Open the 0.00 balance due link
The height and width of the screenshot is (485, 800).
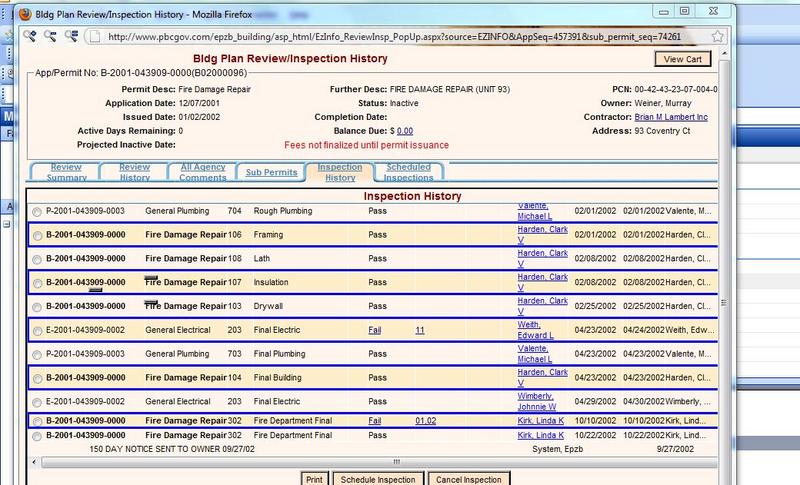tap(405, 131)
